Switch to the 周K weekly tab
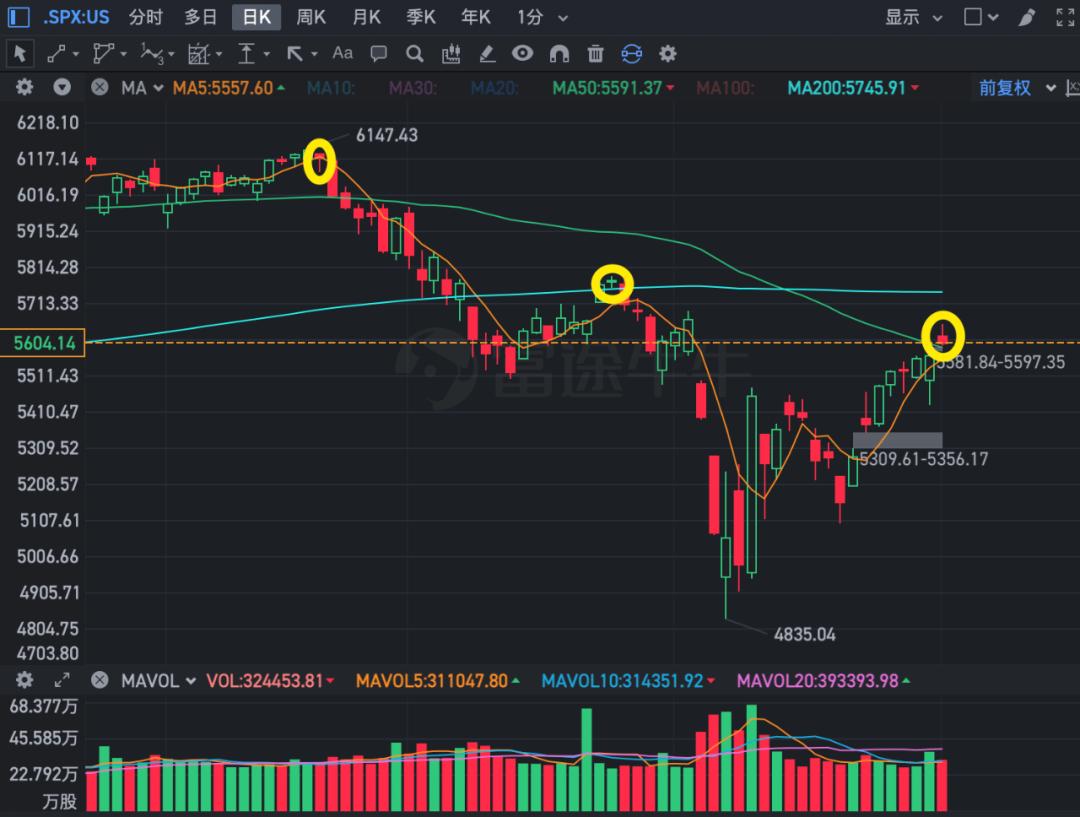Screen dimensions: 1080x817 (x=312, y=17)
